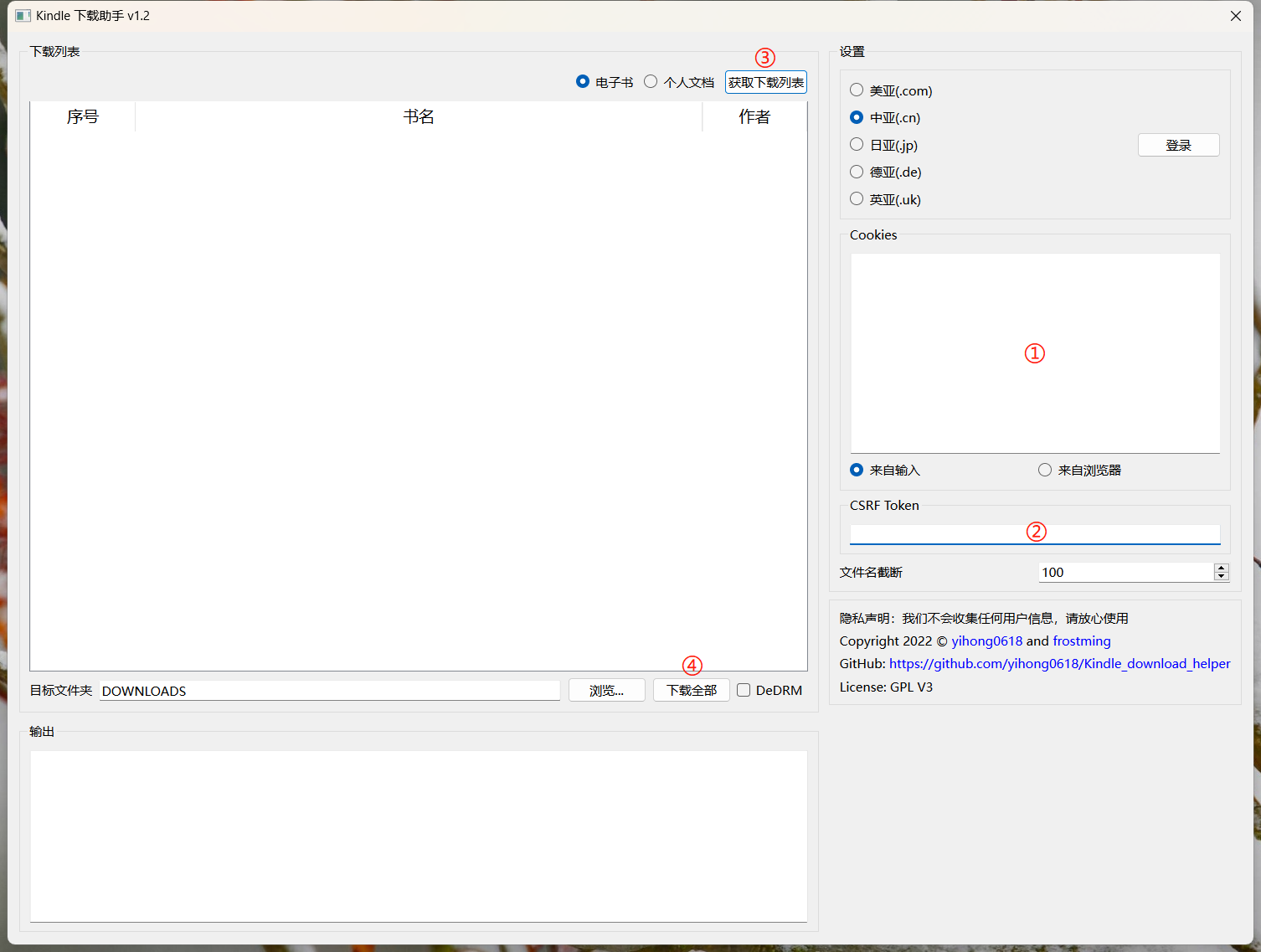1261x952 pixels.
Task: Focus the Cookies text area
Action: 1035,353
